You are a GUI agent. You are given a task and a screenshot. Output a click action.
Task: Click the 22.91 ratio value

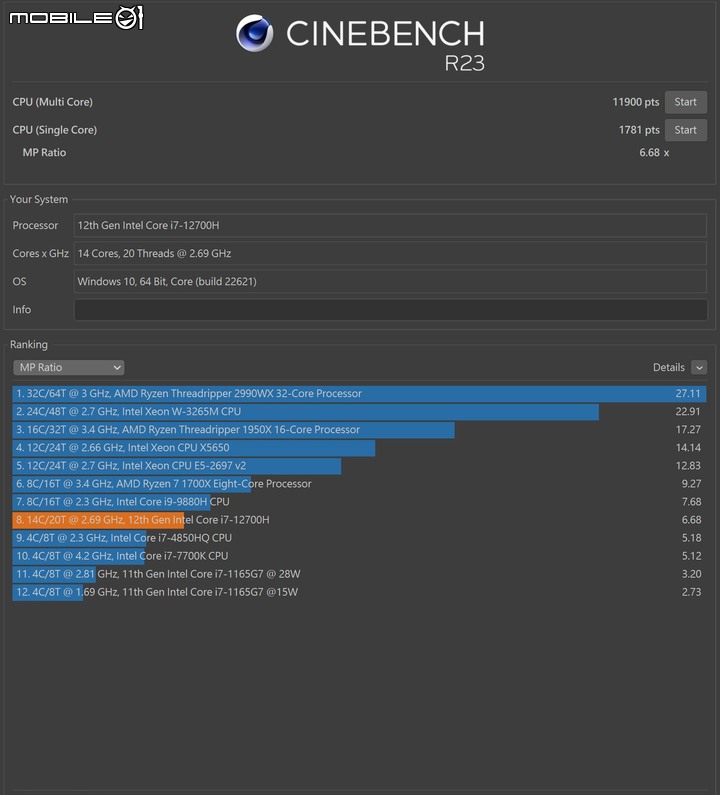tap(688, 411)
